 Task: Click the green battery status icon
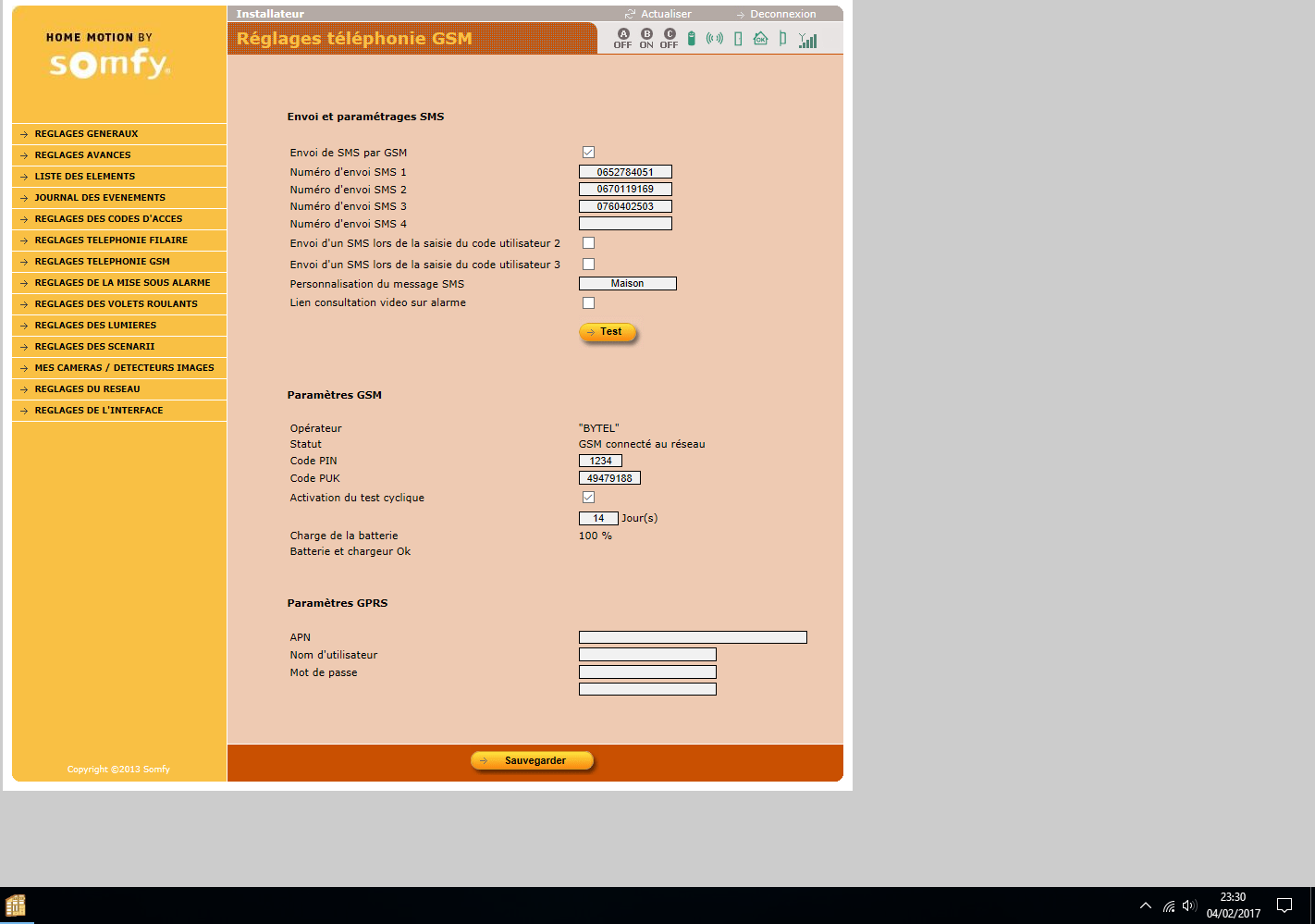[691, 39]
